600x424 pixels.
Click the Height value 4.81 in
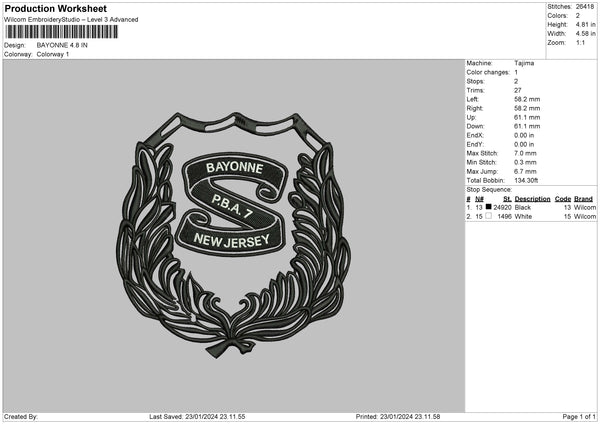(585, 24)
